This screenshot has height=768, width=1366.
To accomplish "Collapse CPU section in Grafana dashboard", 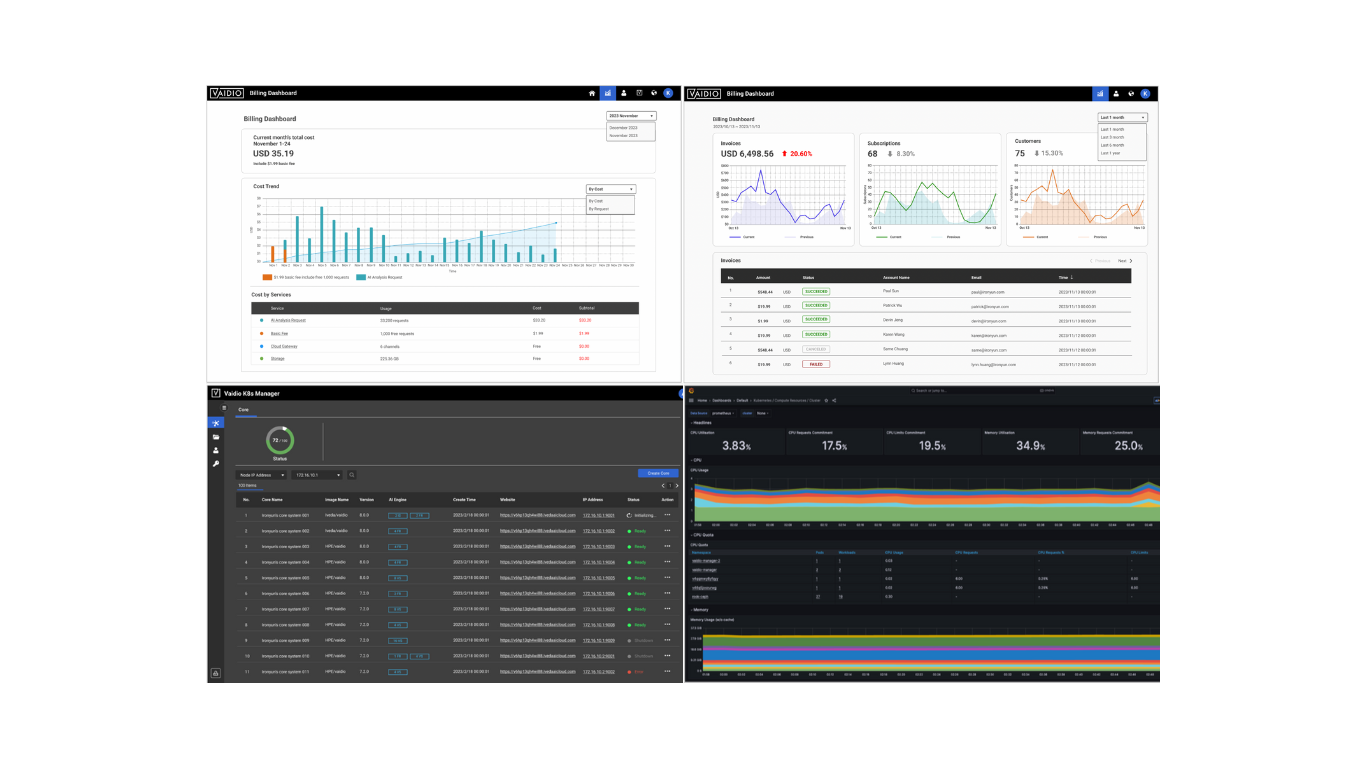I will [x=697, y=460].
